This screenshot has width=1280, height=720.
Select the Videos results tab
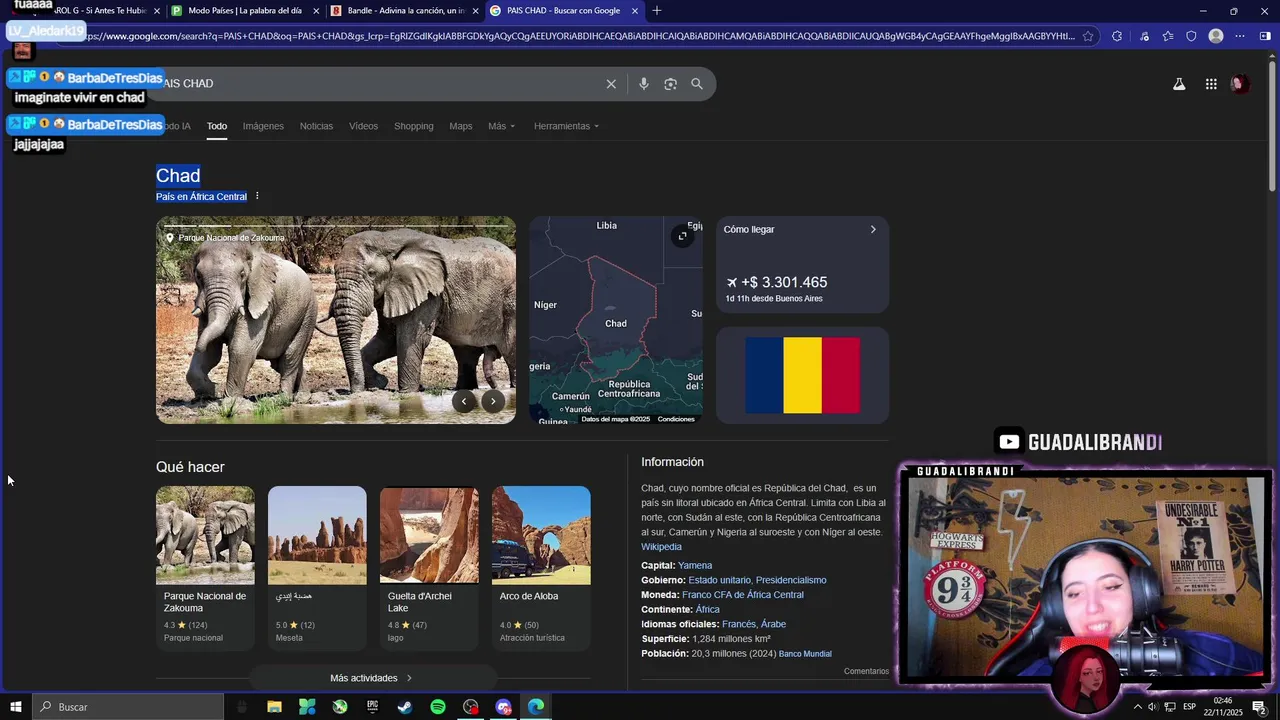coord(363,126)
